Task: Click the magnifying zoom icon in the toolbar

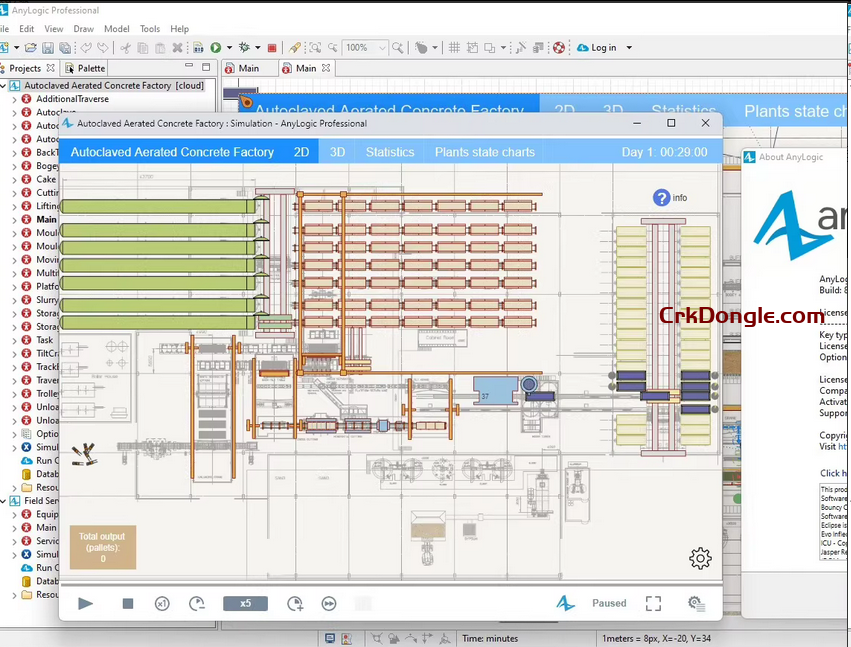Action: click(x=397, y=47)
